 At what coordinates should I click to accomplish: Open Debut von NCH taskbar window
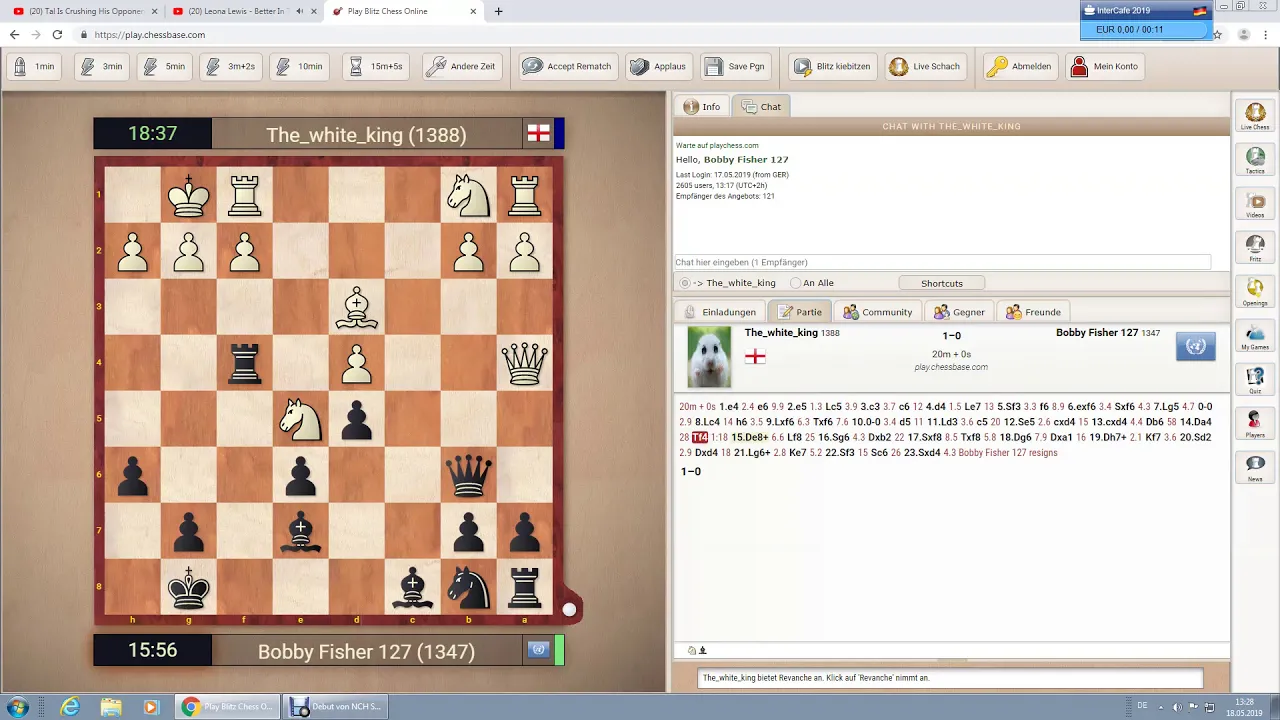335,707
